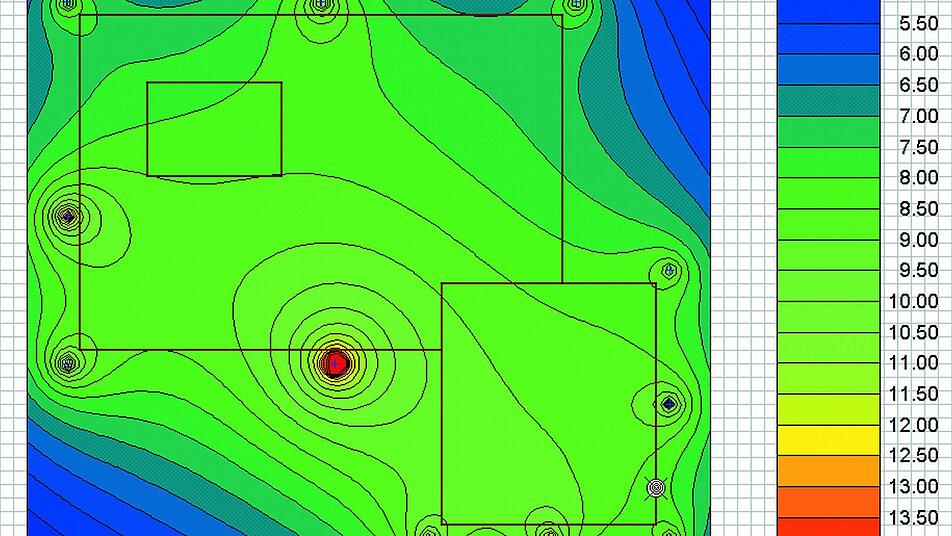The width and height of the screenshot is (952, 536).
Task: Select the dark blue diamond marker on right side
Action: [668, 404]
